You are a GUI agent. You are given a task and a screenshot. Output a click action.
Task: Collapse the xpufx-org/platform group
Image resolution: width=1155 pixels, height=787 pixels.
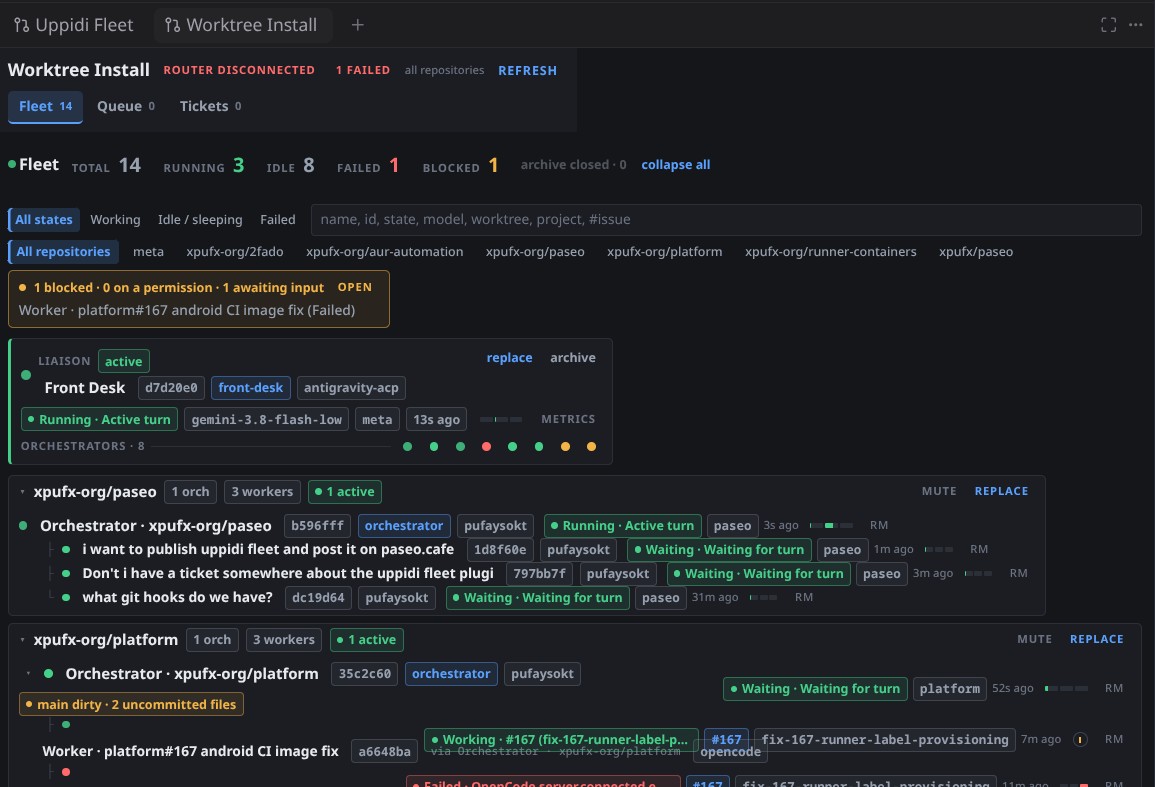(22, 640)
